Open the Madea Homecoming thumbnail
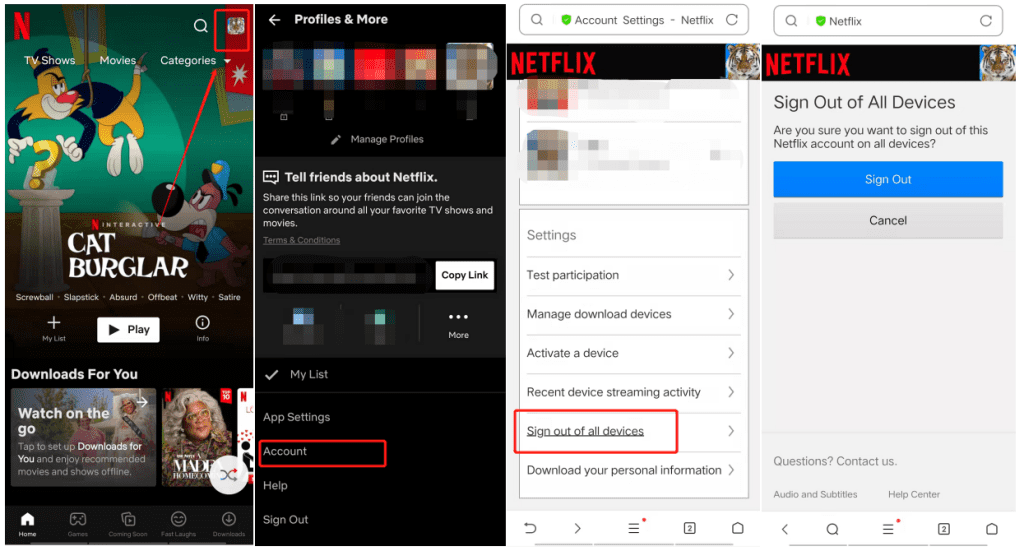Screen dimensions: 1024x551 click(197, 437)
